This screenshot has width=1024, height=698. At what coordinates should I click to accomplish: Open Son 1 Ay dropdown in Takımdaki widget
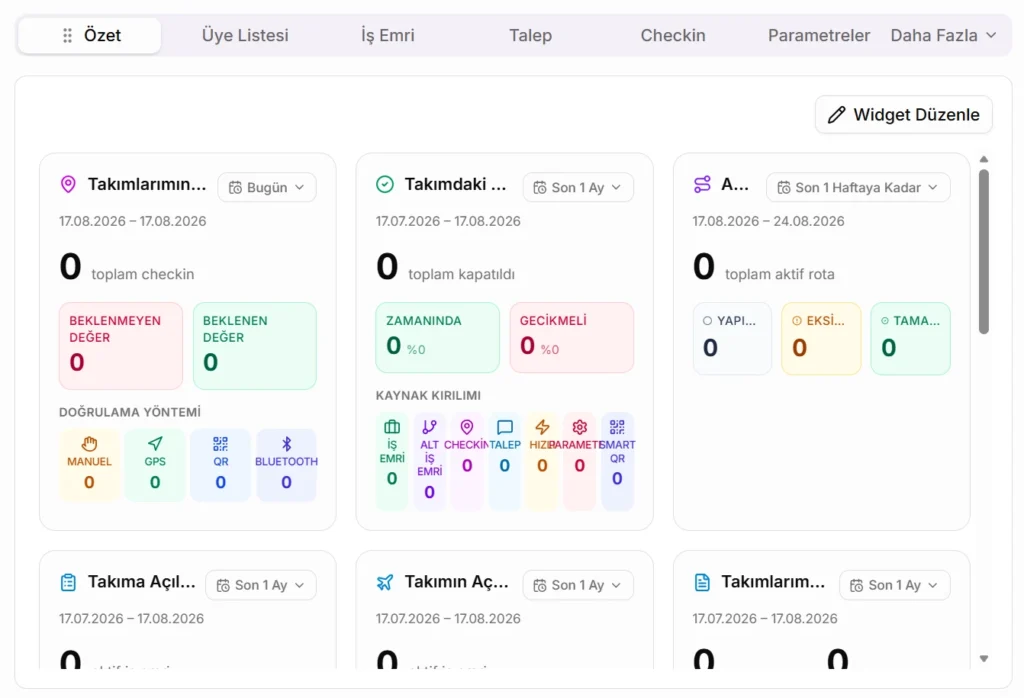click(x=577, y=187)
